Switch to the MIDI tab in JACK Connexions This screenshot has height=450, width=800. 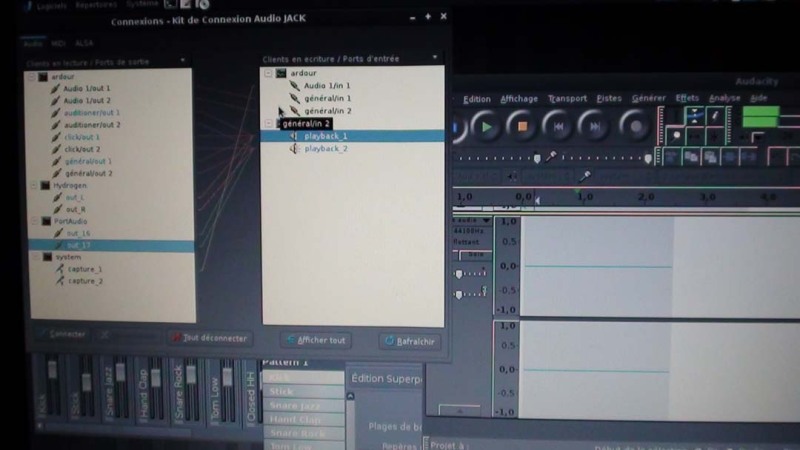[x=58, y=44]
